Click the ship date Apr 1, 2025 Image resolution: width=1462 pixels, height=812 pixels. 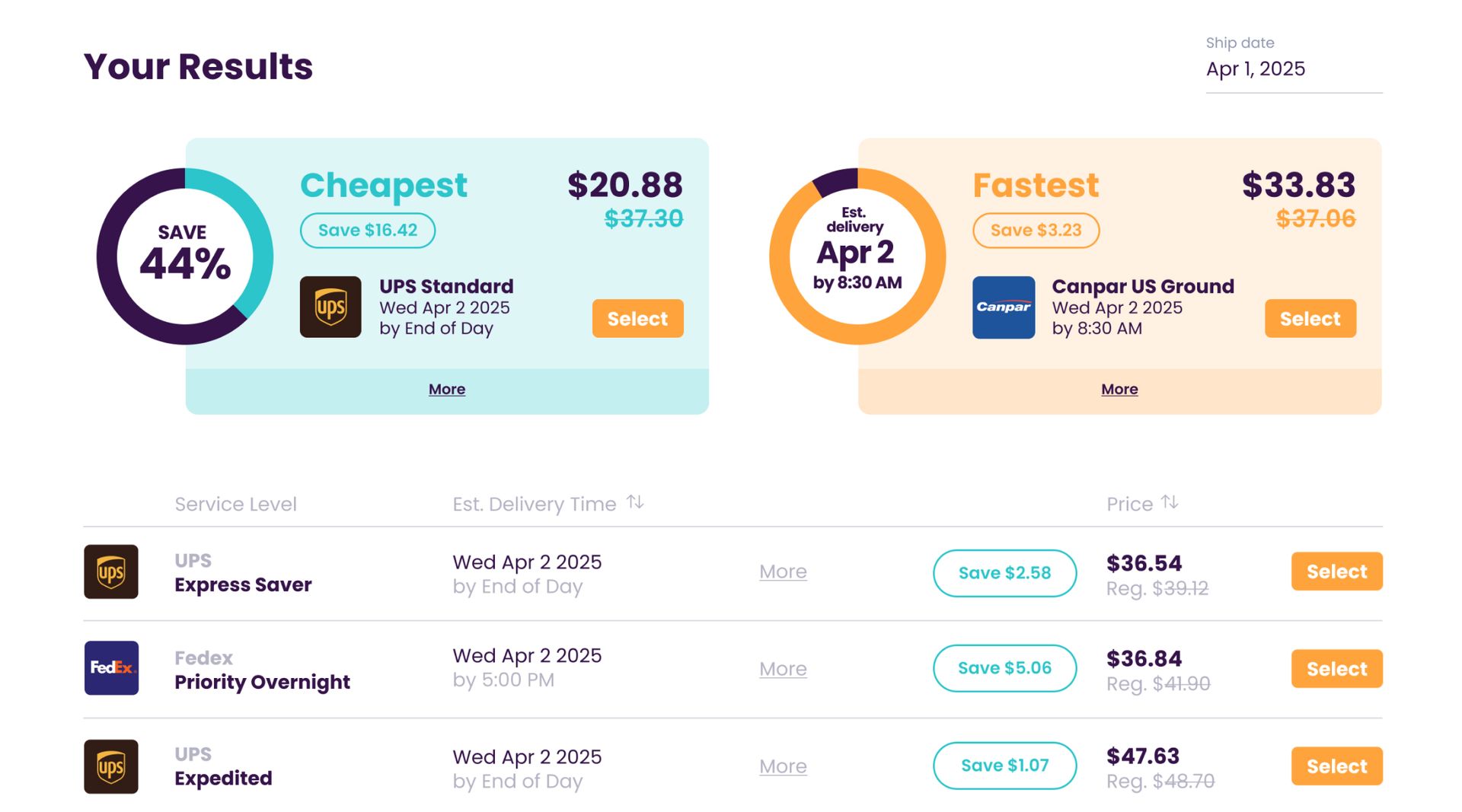point(1256,68)
